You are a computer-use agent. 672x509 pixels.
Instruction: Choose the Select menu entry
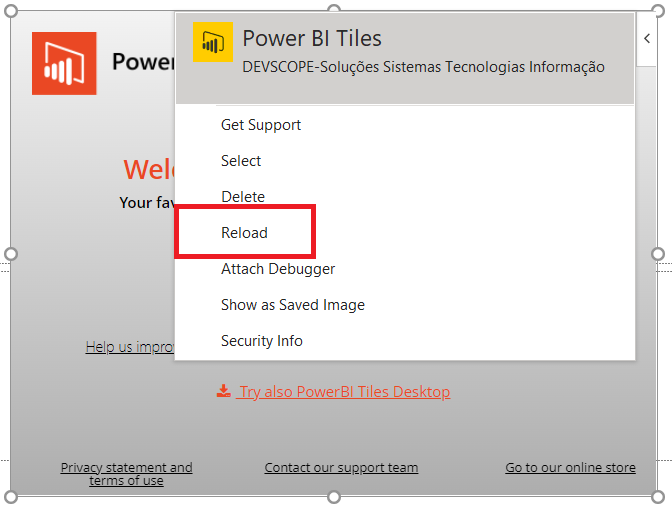pyautogui.click(x=241, y=161)
